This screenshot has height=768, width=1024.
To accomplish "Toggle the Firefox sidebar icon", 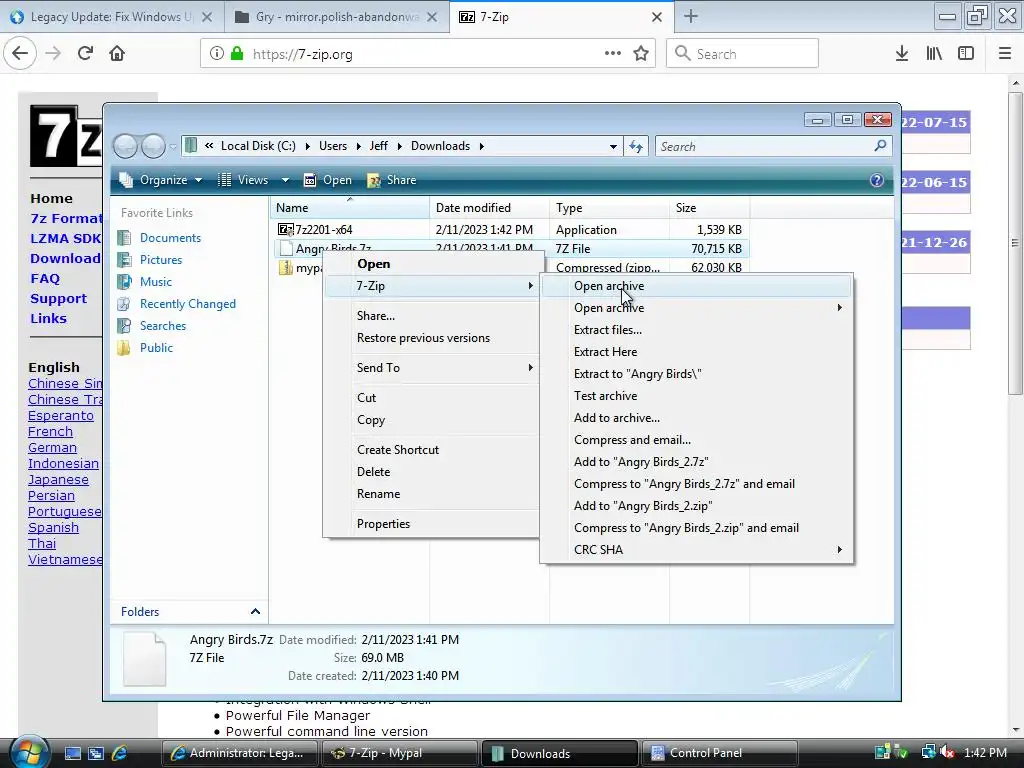I will click(x=966, y=54).
